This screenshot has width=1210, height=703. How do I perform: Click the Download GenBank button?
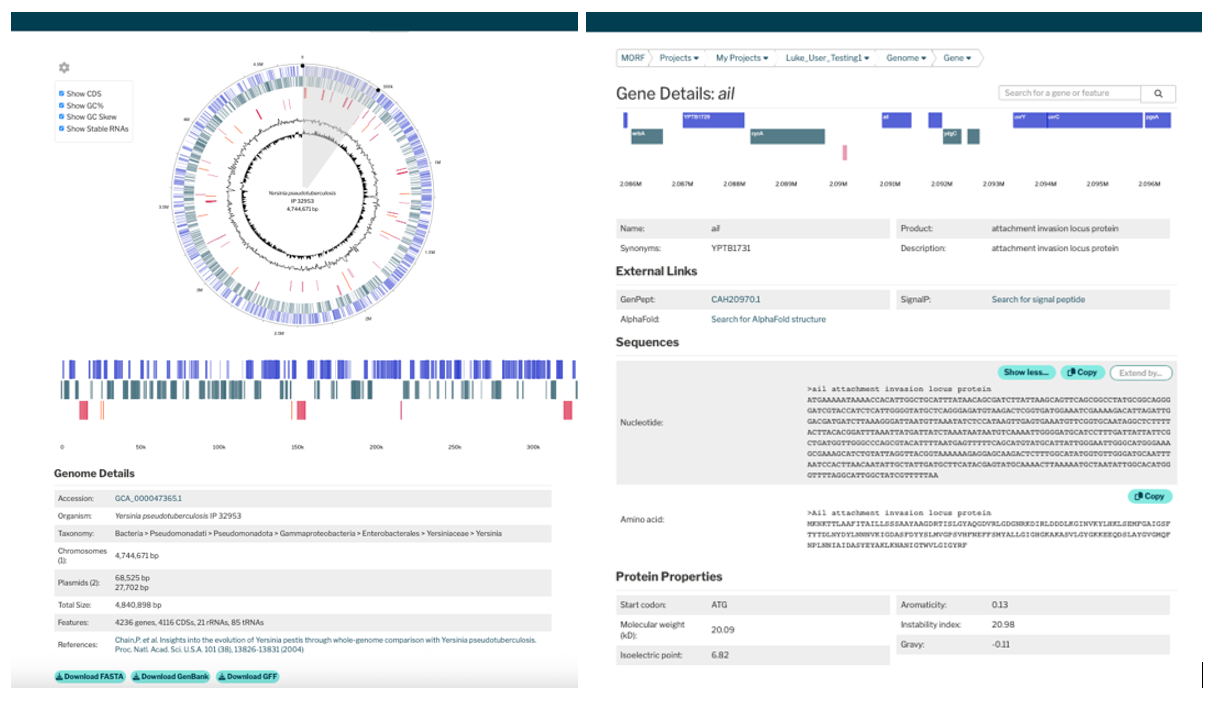coord(170,677)
